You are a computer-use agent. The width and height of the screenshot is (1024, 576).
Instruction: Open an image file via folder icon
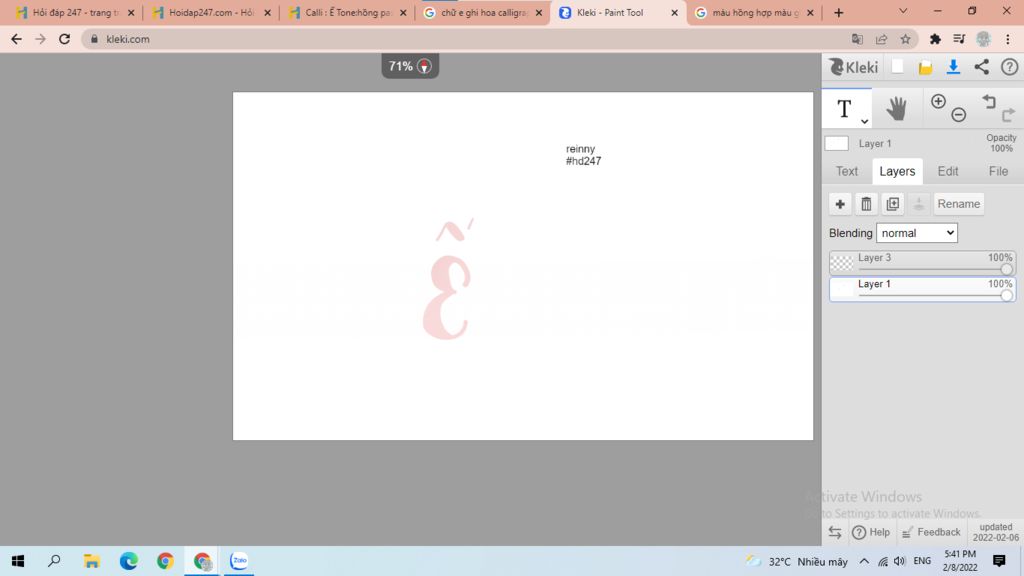[x=925, y=67]
